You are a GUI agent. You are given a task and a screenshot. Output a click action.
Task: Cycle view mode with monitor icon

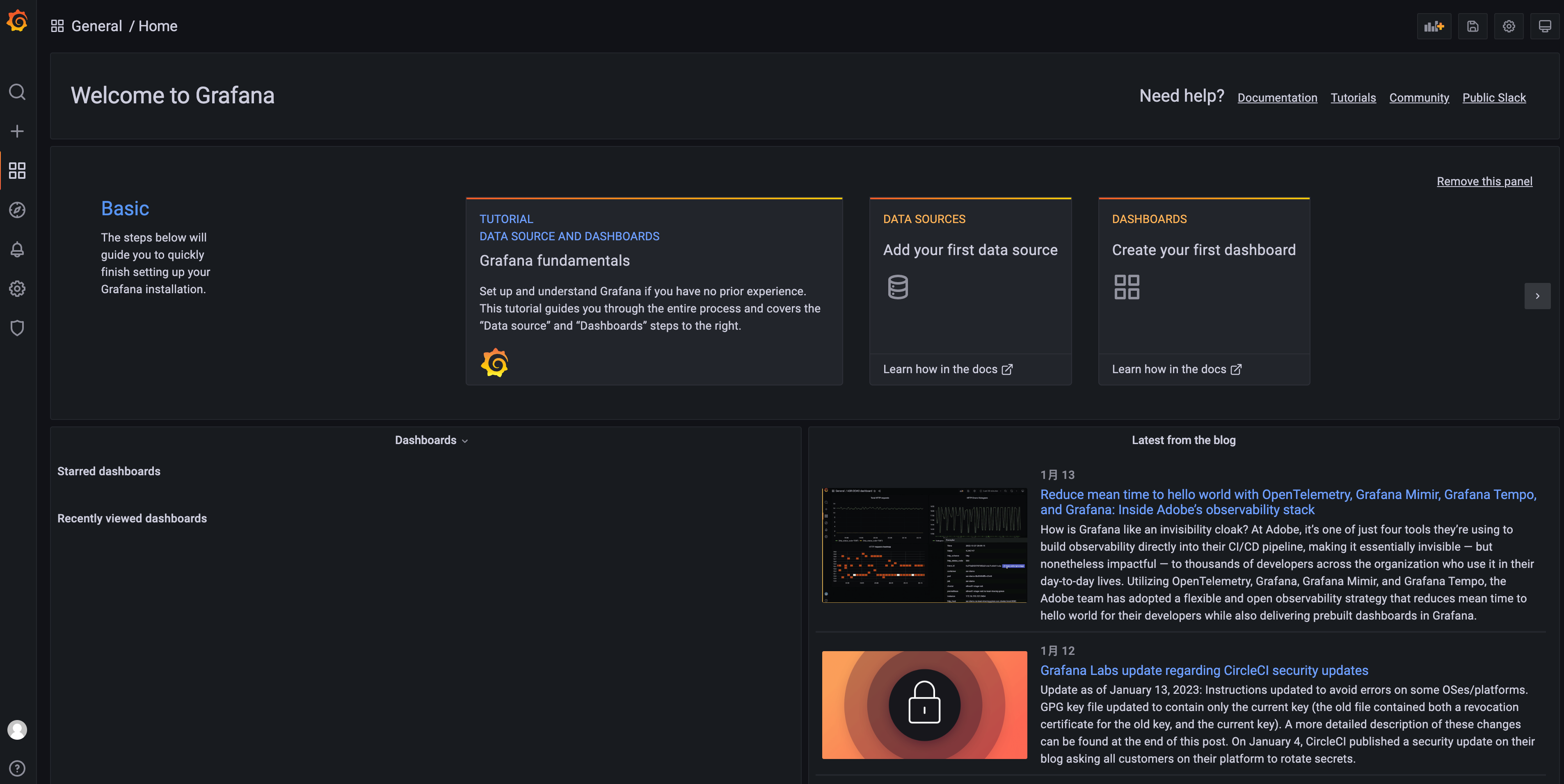[1545, 26]
